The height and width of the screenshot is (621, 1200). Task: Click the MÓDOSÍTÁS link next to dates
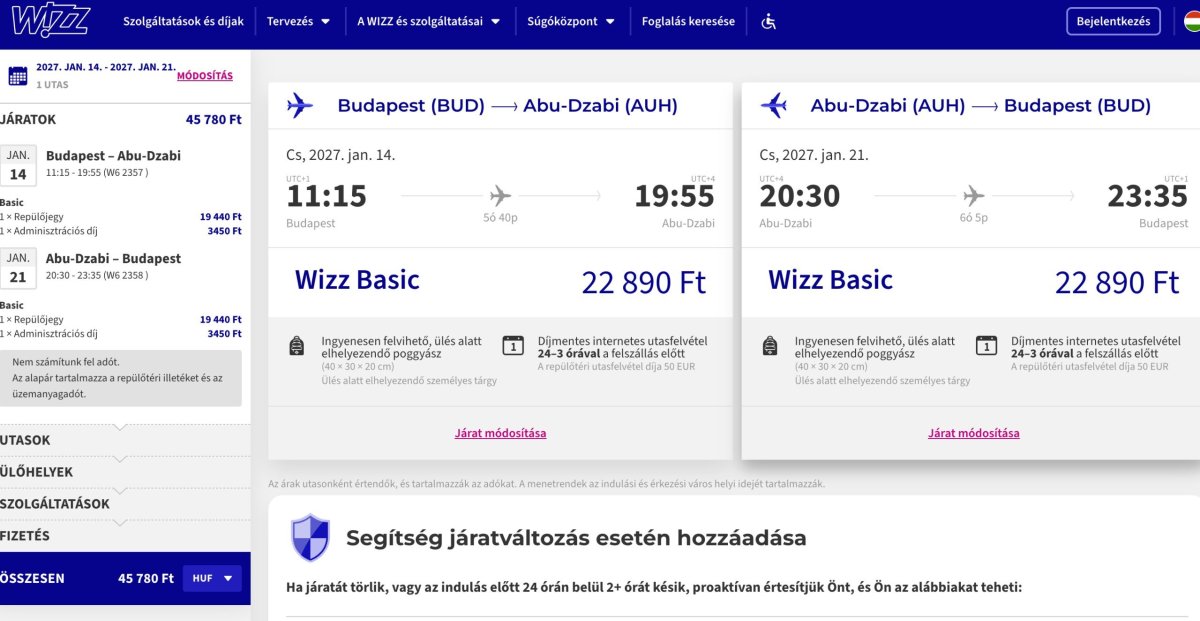pyautogui.click(x=205, y=76)
